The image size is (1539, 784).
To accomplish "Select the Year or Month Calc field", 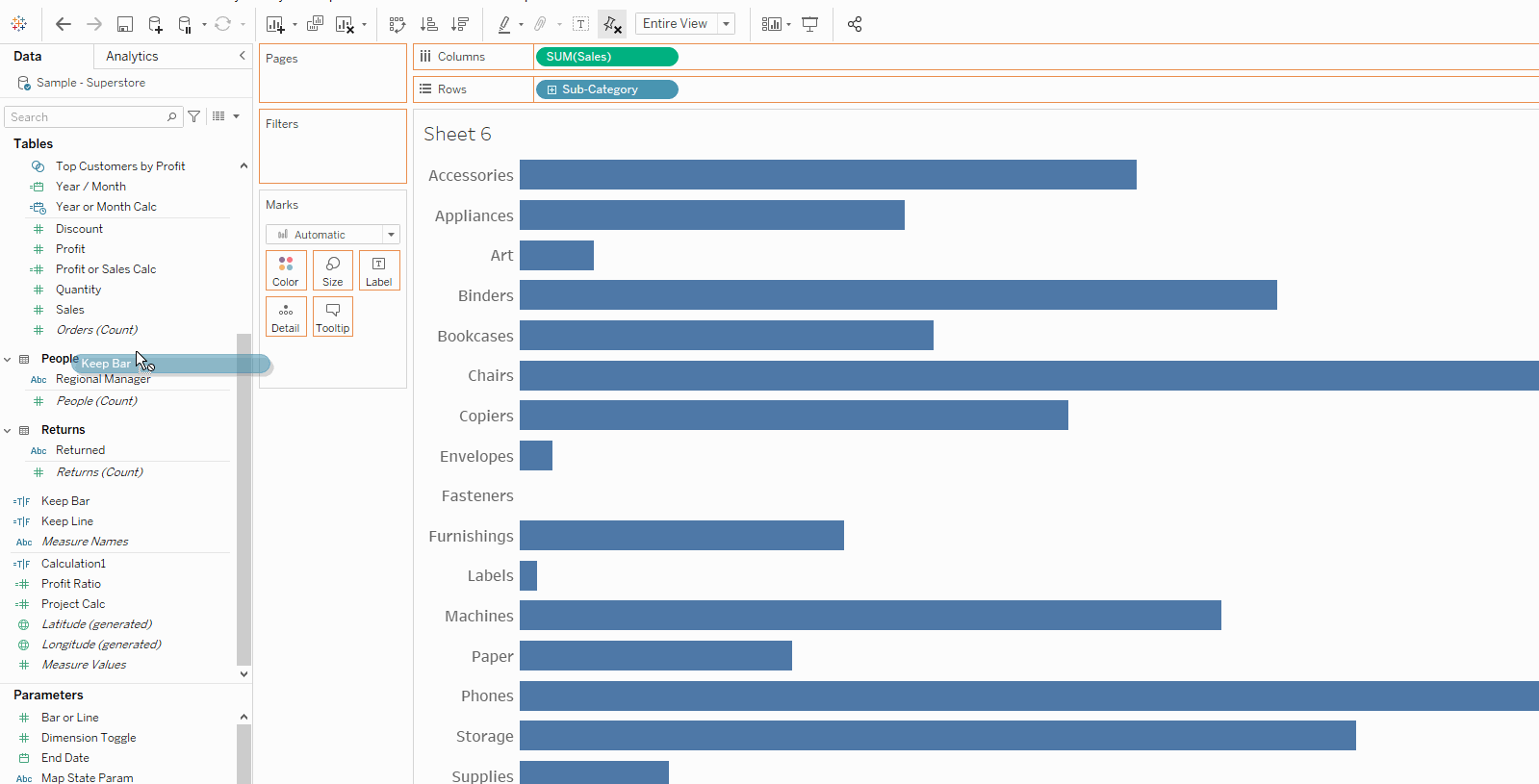I will (x=106, y=207).
